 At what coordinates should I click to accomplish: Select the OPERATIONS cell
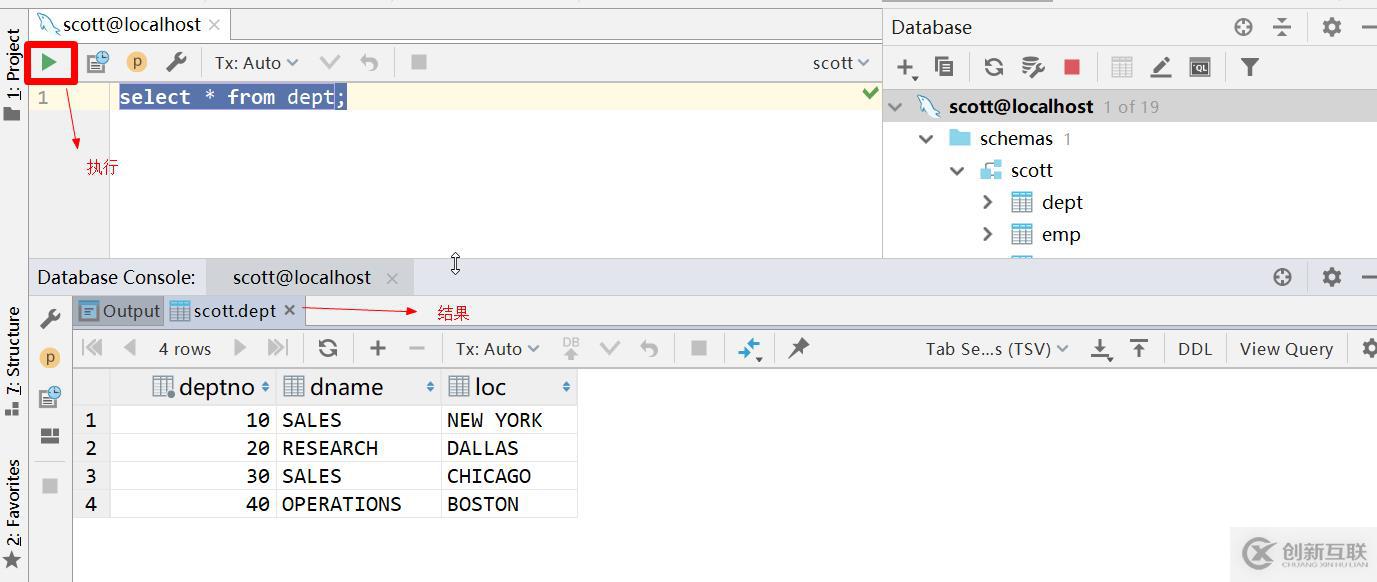coord(359,504)
